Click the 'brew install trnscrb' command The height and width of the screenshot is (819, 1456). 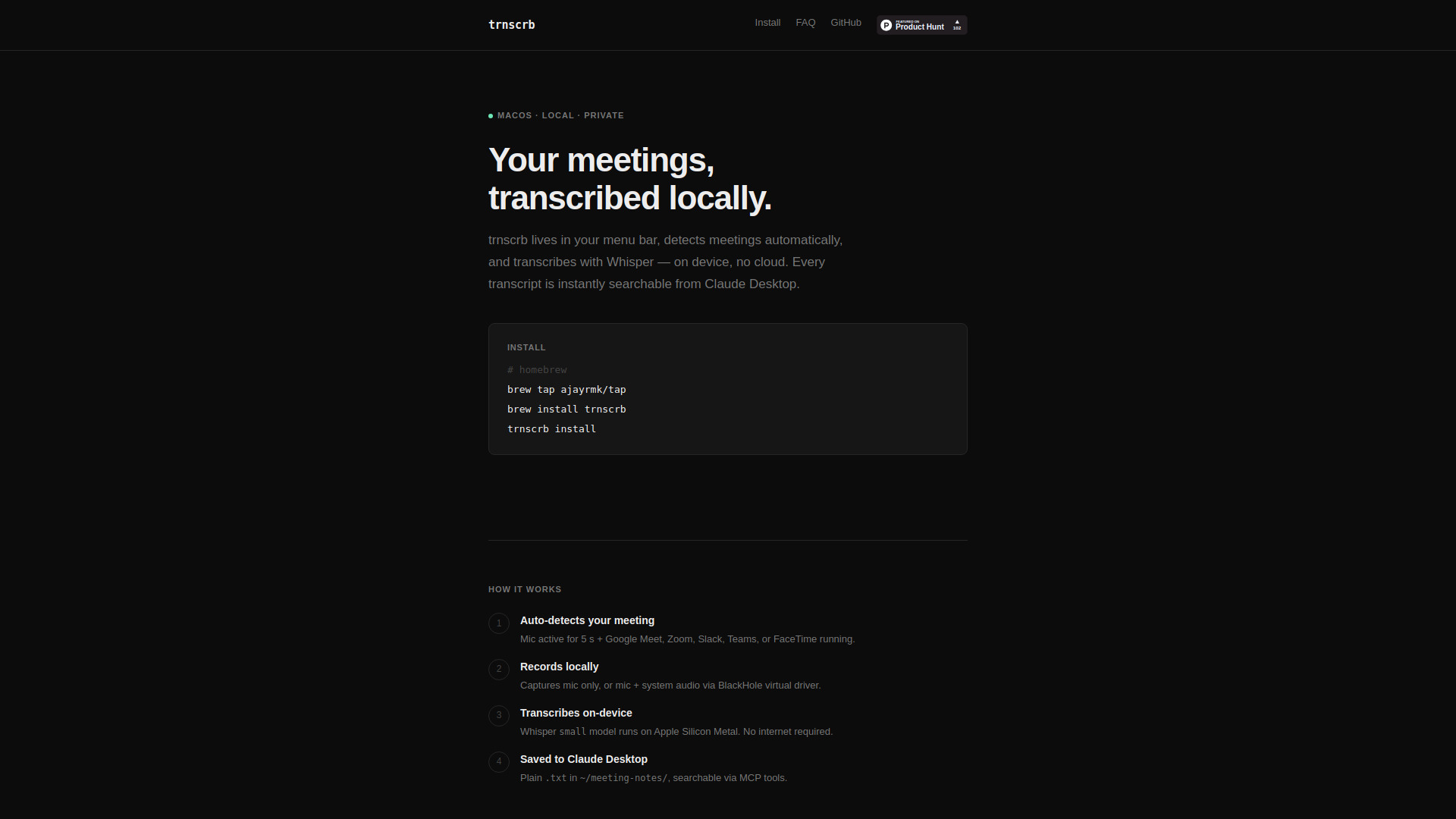click(566, 409)
